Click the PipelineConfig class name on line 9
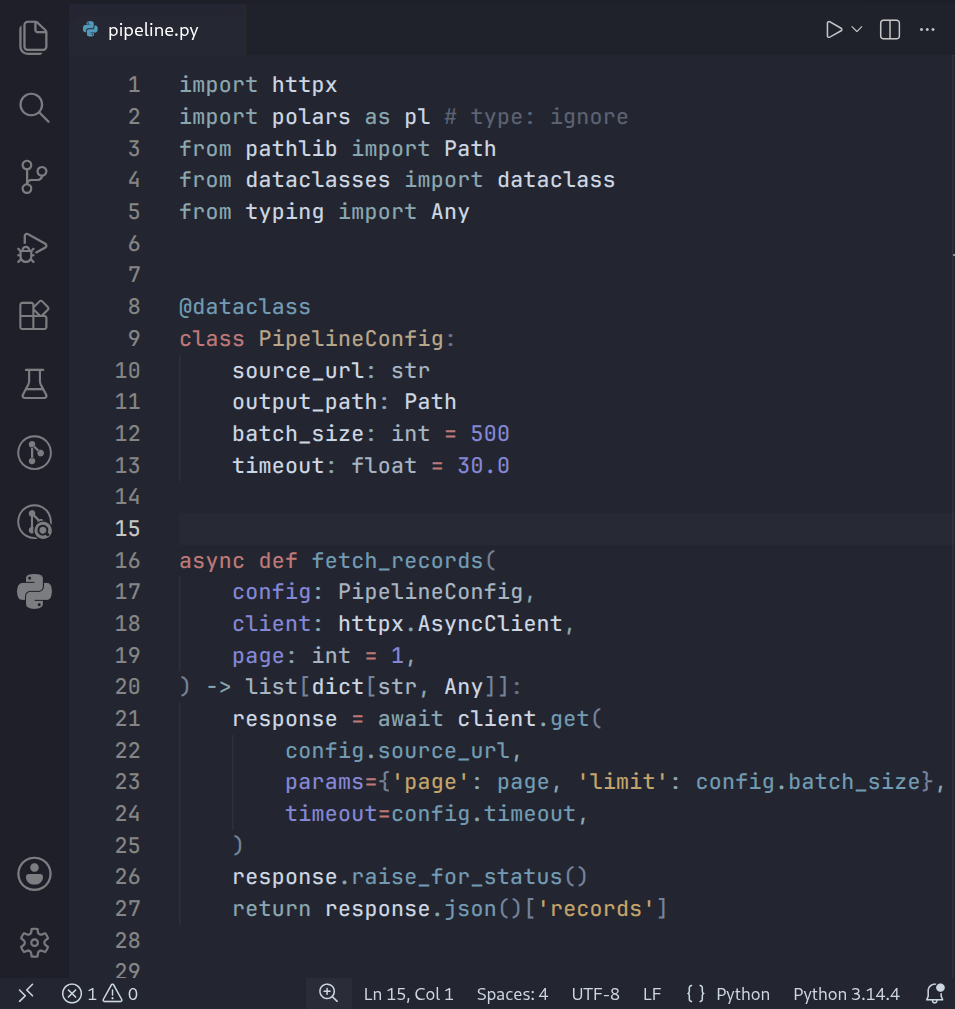Viewport: 955px width, 1009px height. pos(351,338)
